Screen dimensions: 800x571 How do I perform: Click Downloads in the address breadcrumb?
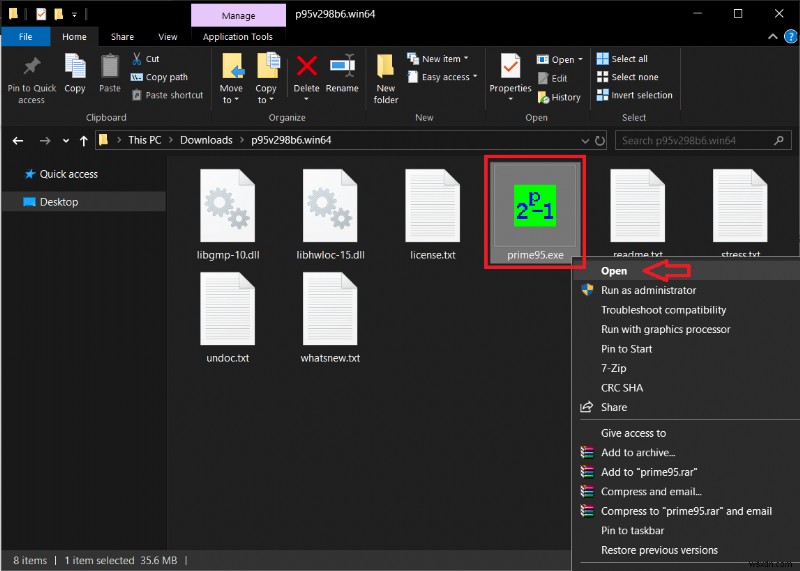tap(206, 140)
